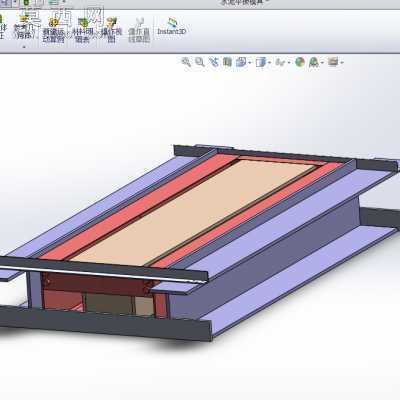
Task: Click Bill of Materials (材料明细表) tool
Action: (82, 31)
